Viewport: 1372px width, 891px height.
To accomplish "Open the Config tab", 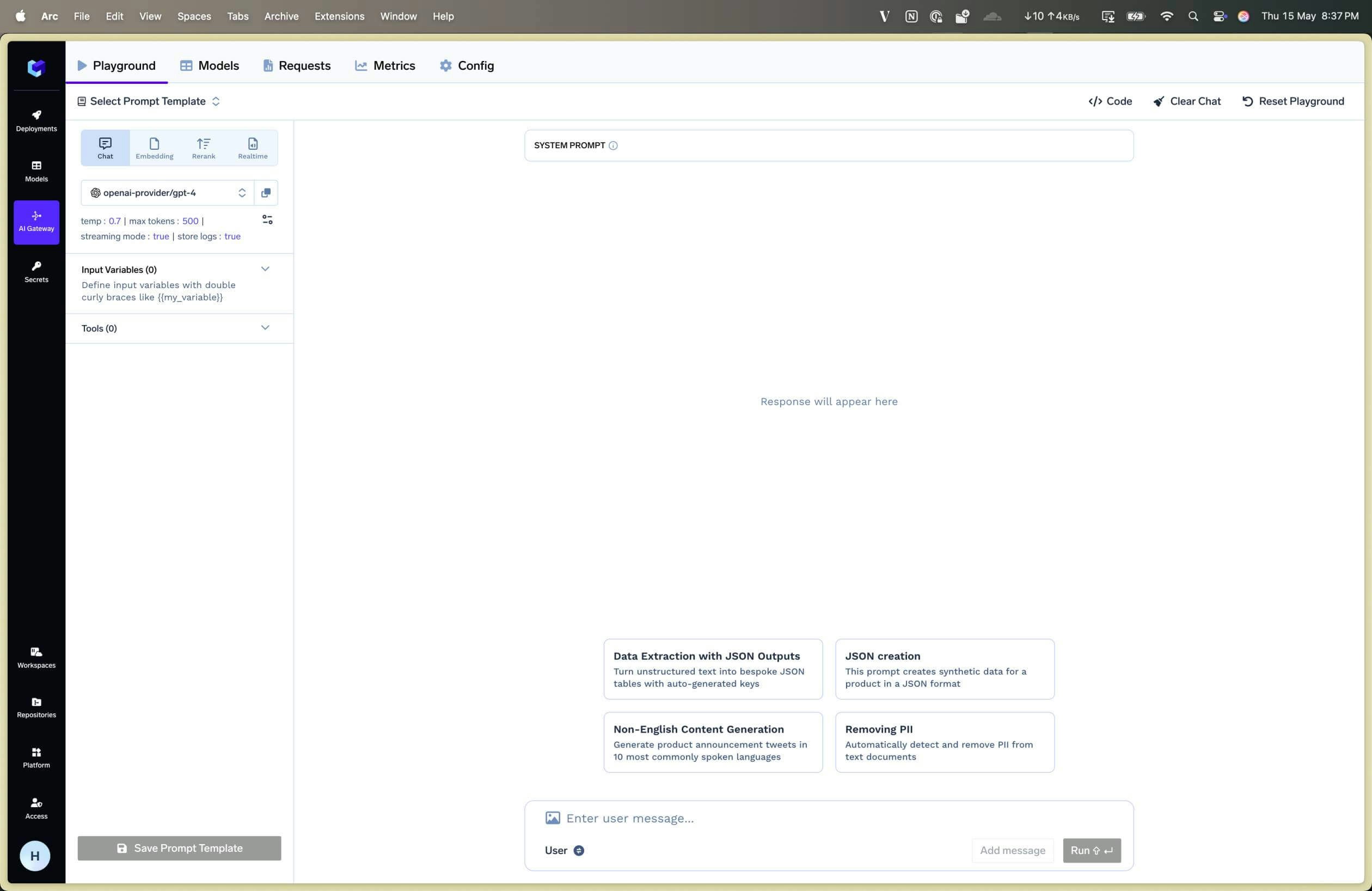I will tap(467, 66).
